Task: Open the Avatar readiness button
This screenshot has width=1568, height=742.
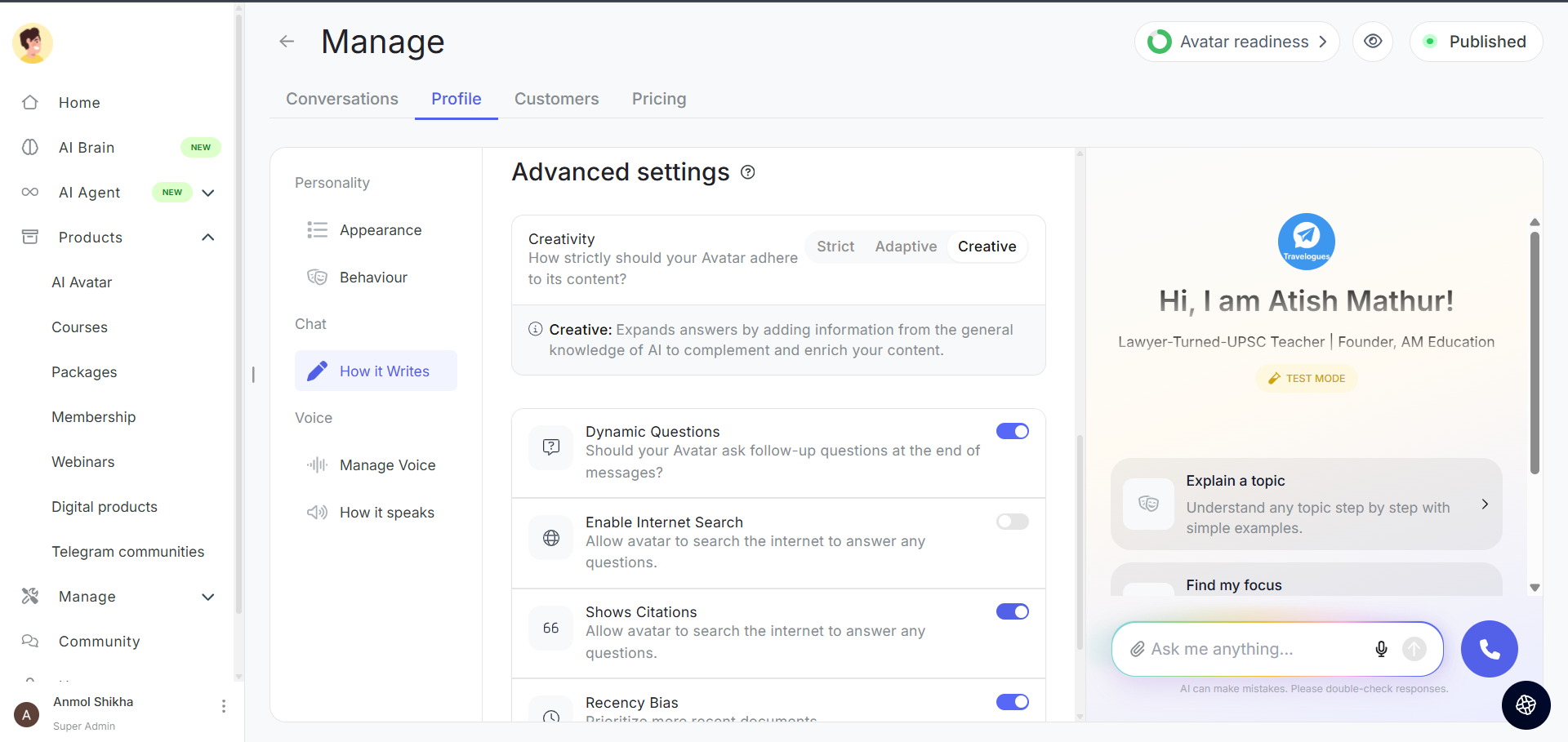Action: pyautogui.click(x=1236, y=42)
